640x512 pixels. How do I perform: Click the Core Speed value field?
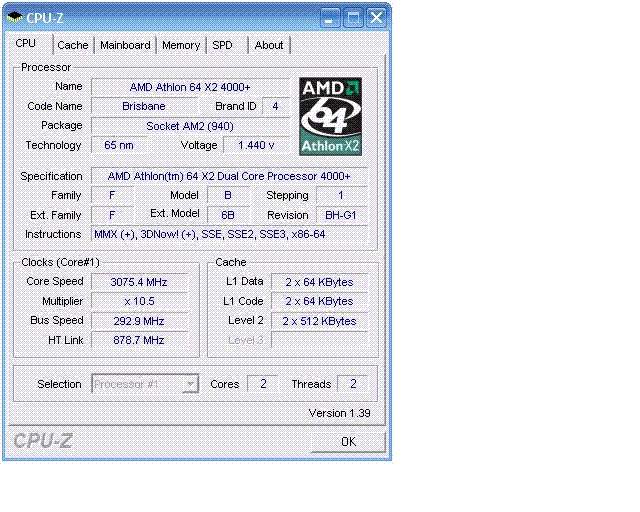(139, 282)
